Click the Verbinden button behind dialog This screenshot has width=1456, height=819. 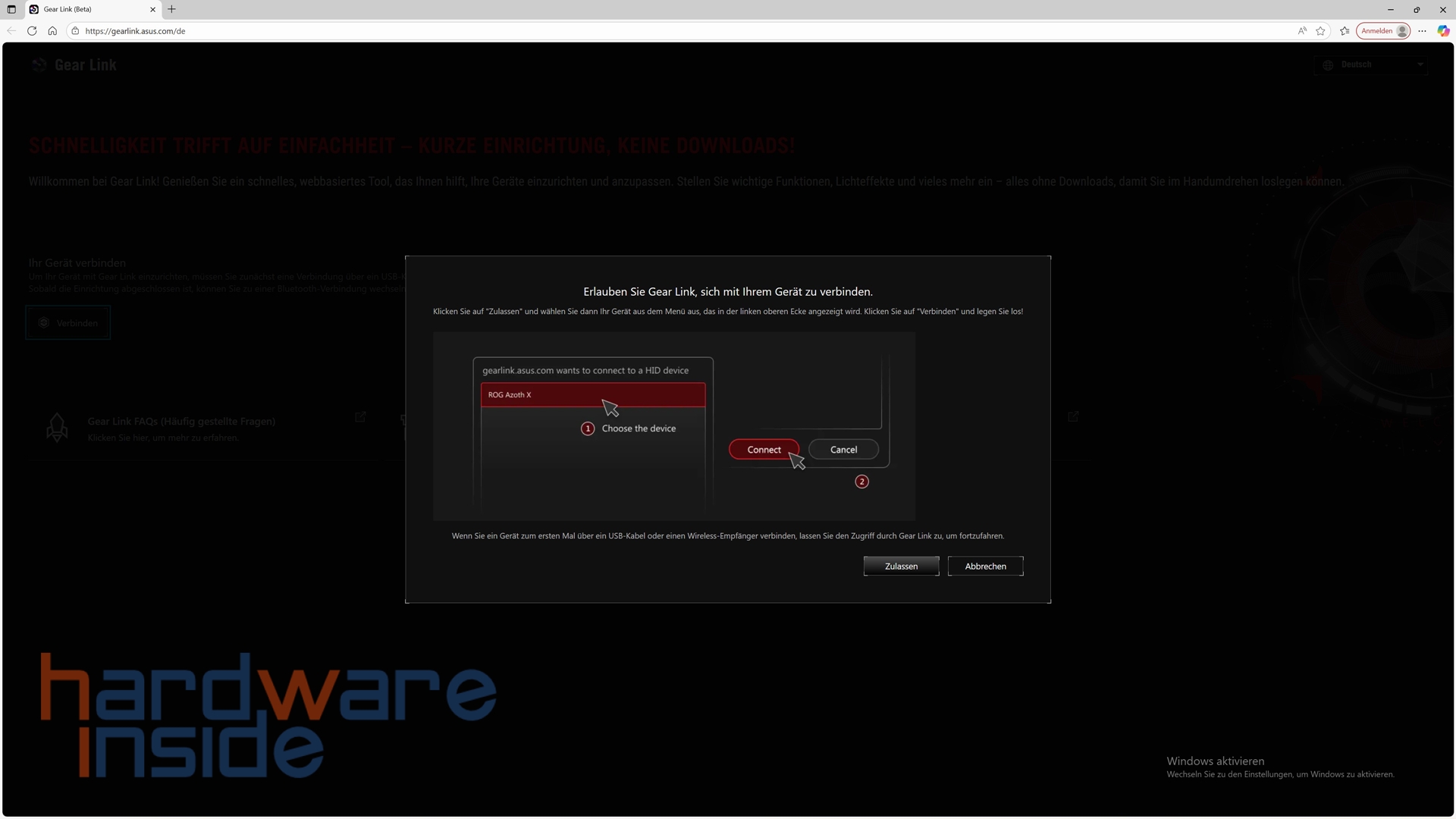tap(68, 323)
